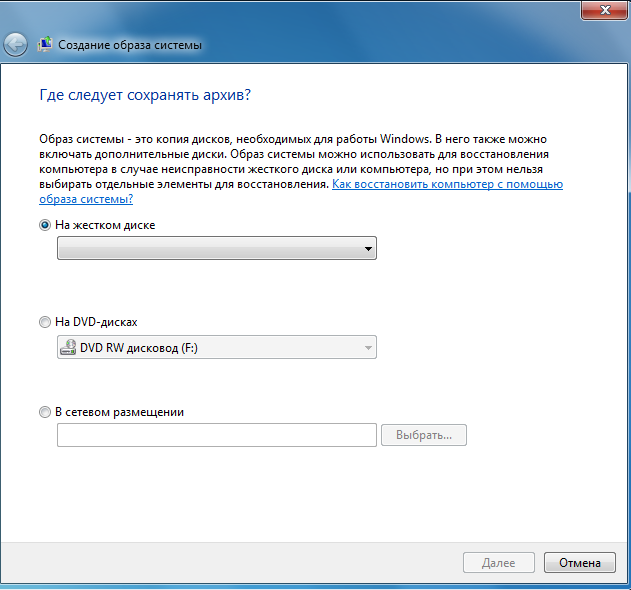Enable the 'В сетевом размещении' radio option
The image size is (631, 590).
(x=44, y=412)
